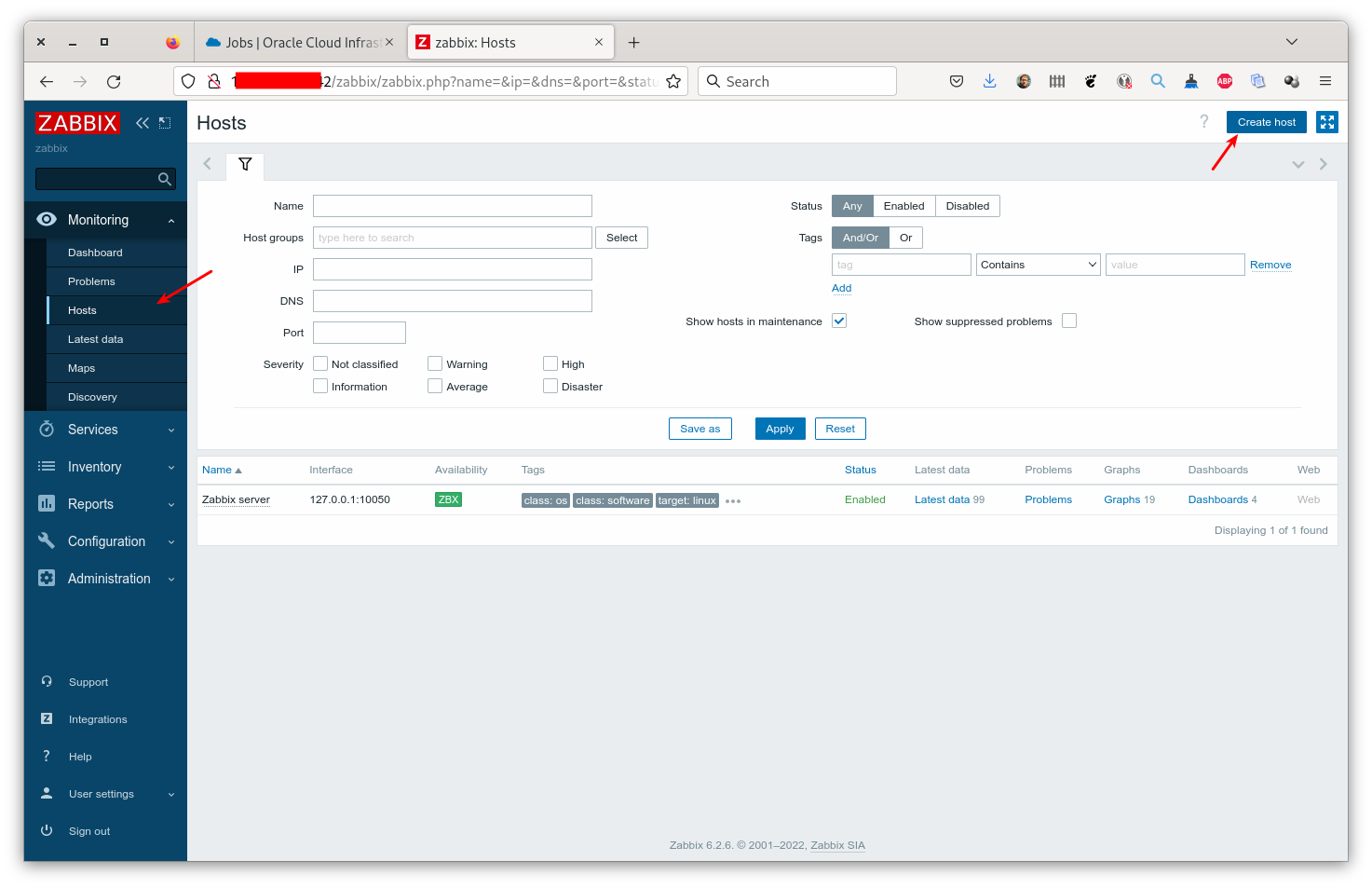Viewport: 1372px width, 888px height.
Task: Click the Configuration wrench icon
Action: point(47,540)
